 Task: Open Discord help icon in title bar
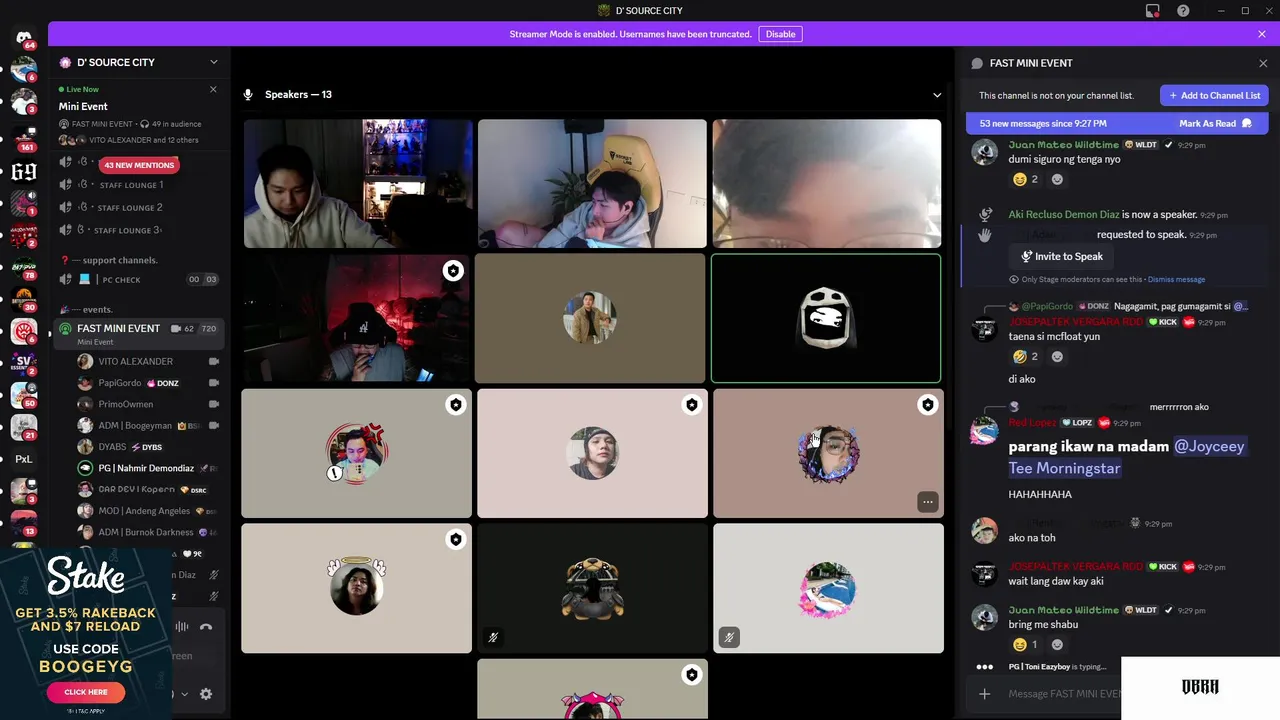tap(1183, 11)
